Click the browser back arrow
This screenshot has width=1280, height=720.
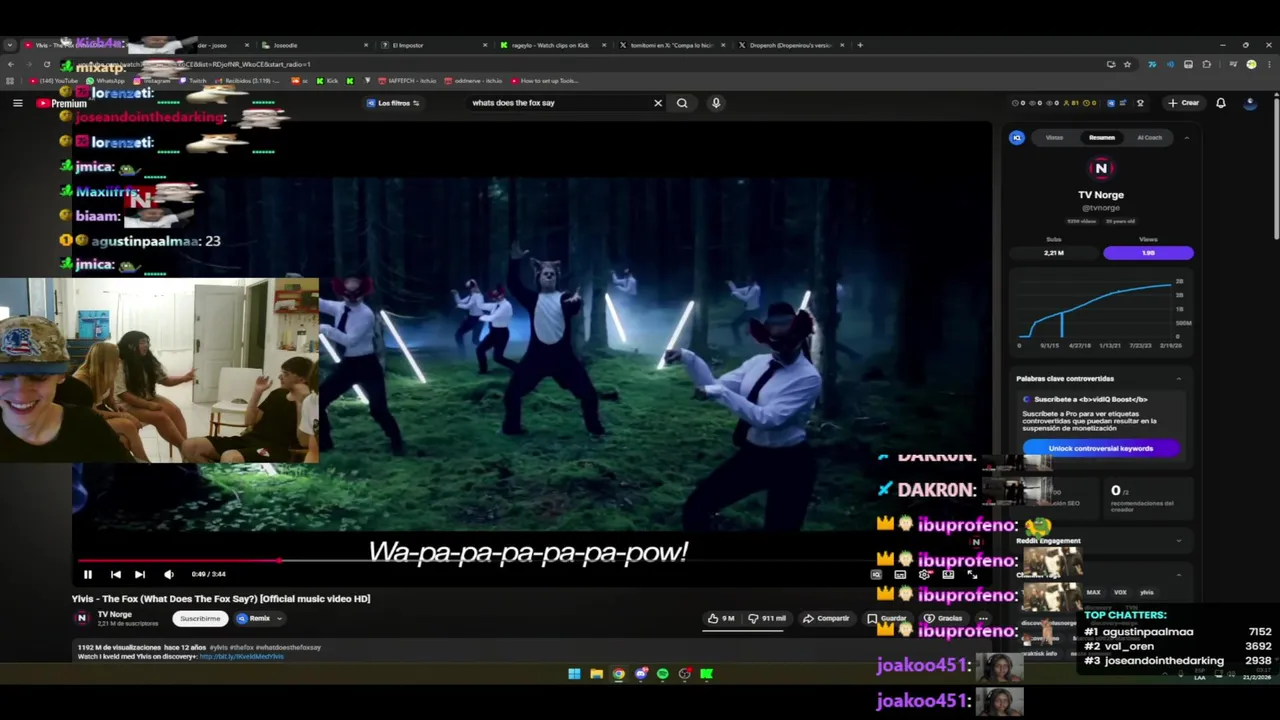click(x=10, y=64)
